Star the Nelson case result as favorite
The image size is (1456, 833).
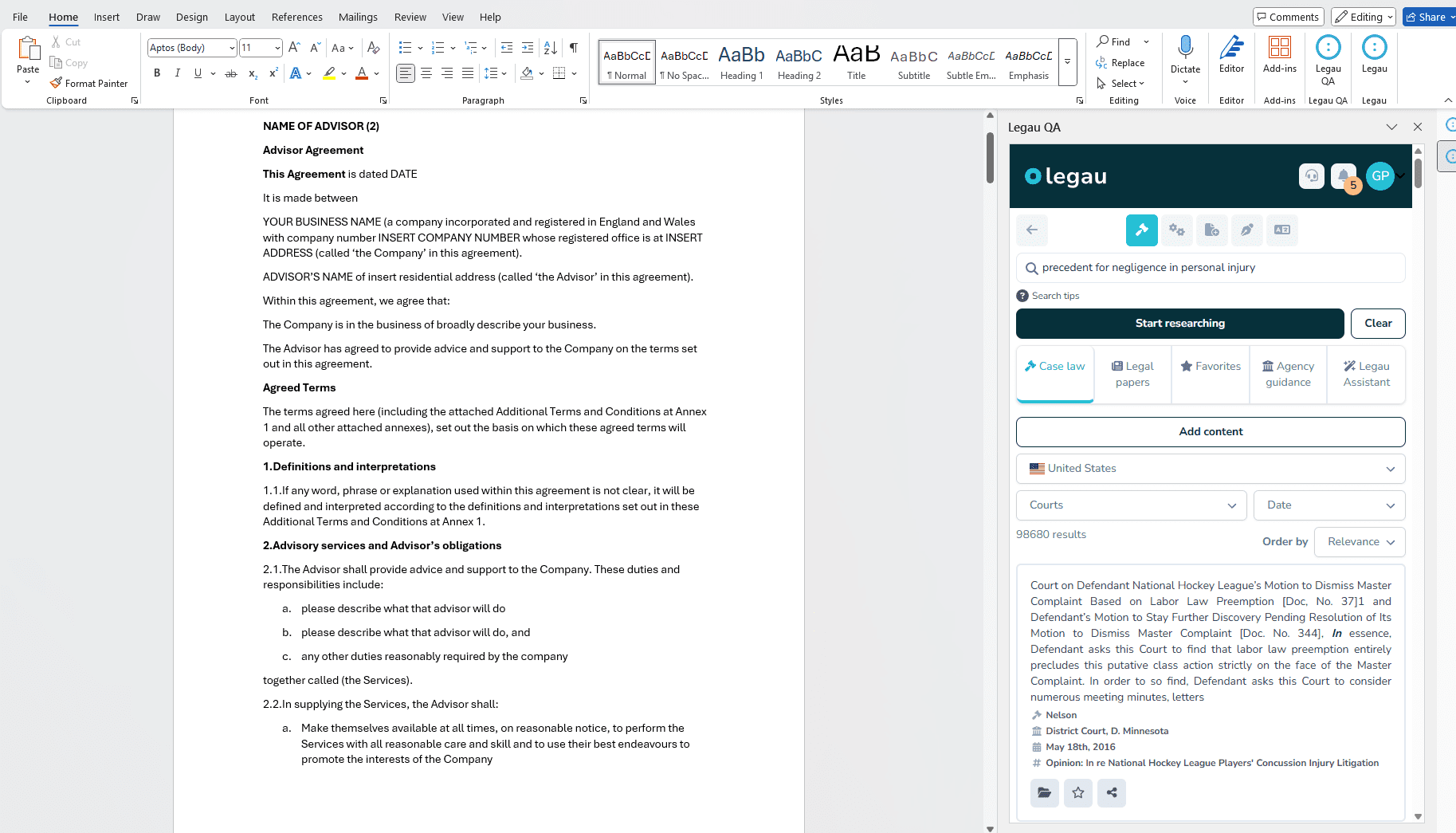1078,792
